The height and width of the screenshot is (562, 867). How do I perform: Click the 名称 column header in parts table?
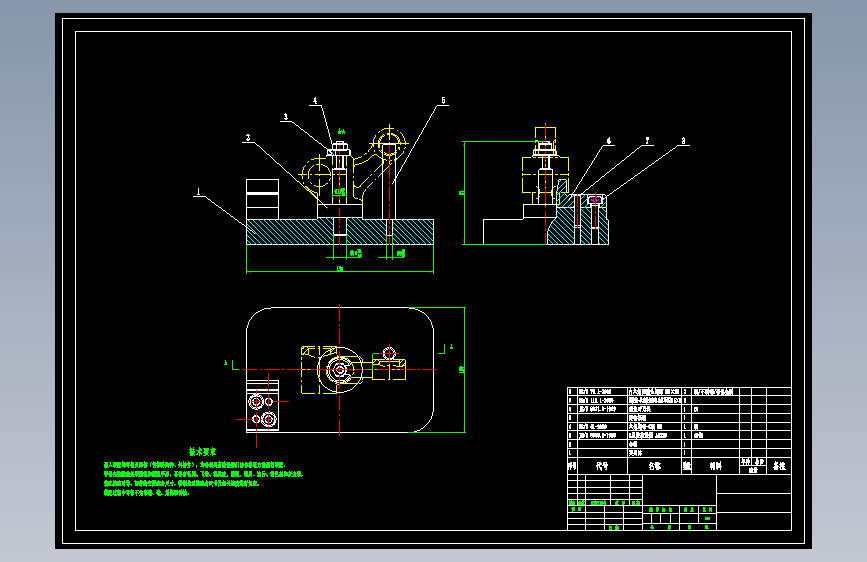(655, 466)
